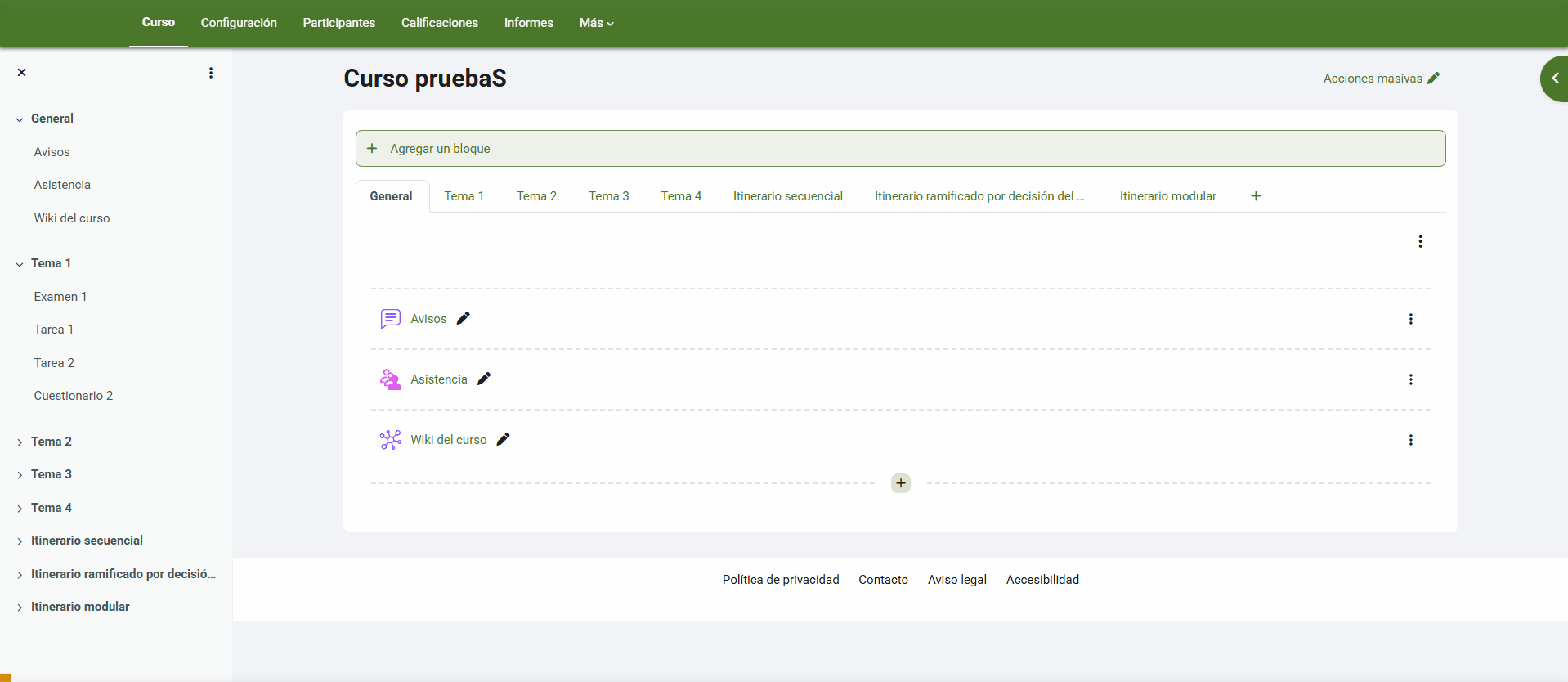Image resolution: width=1568 pixels, height=682 pixels.
Task: Open the Aviso legal footer link
Action: pyautogui.click(x=957, y=580)
